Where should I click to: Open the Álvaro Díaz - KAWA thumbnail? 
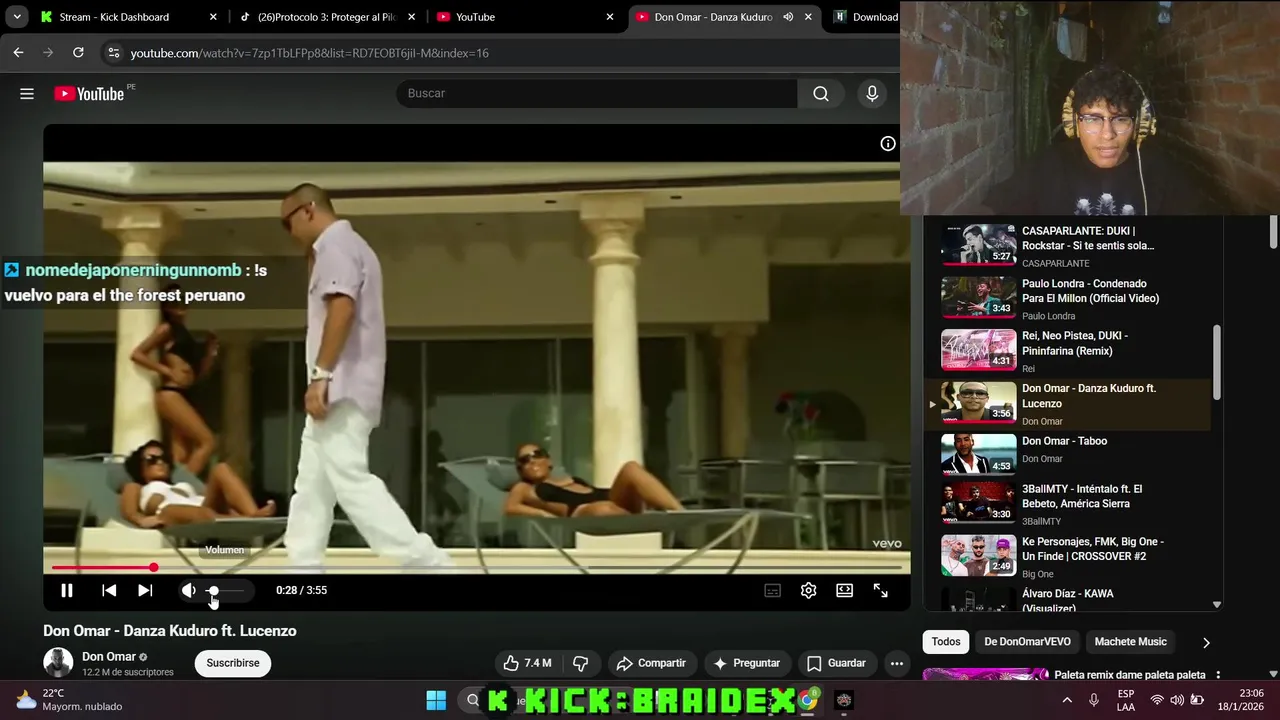(x=979, y=600)
